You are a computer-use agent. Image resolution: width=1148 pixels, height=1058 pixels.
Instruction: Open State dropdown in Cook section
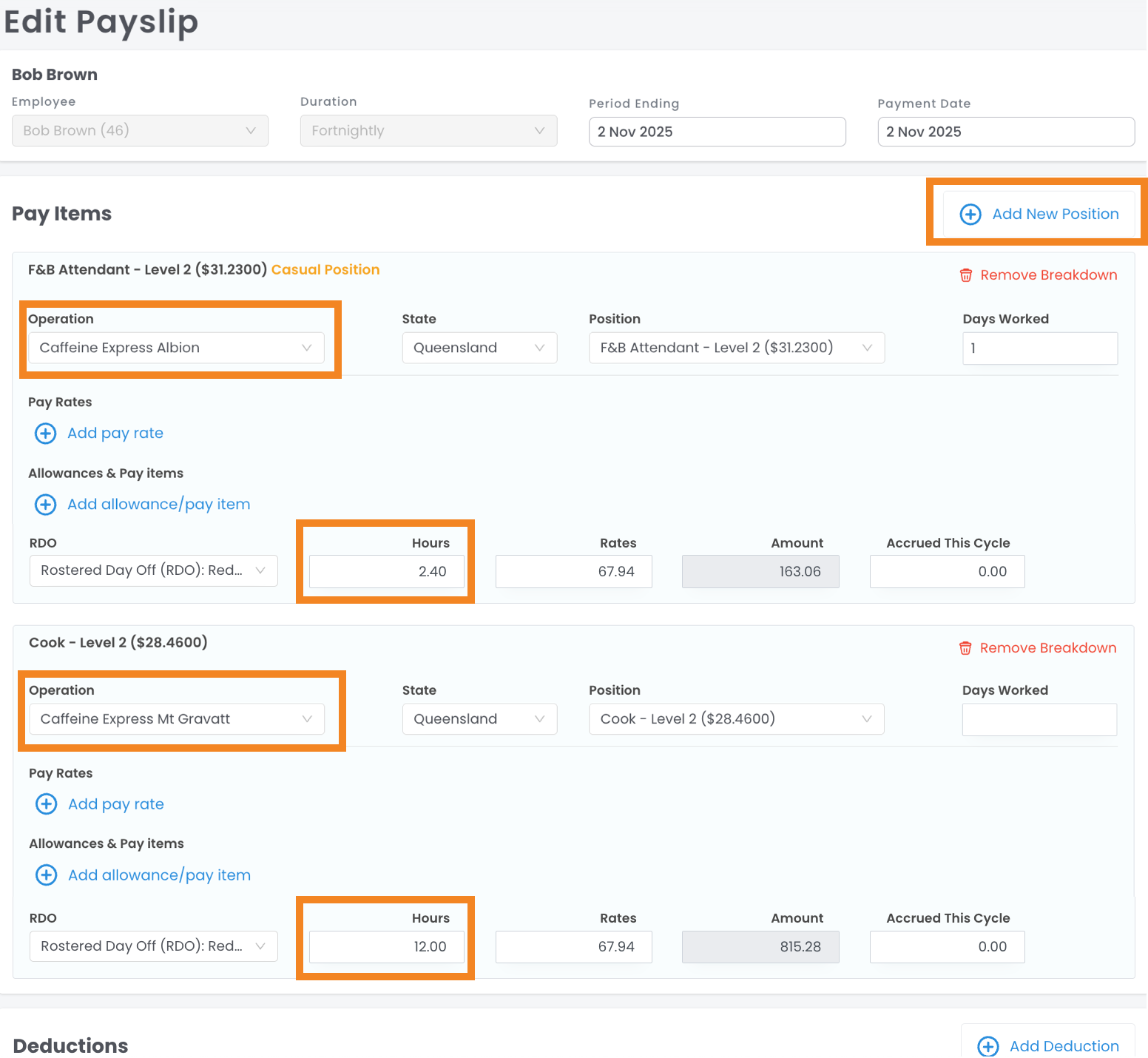tap(479, 719)
